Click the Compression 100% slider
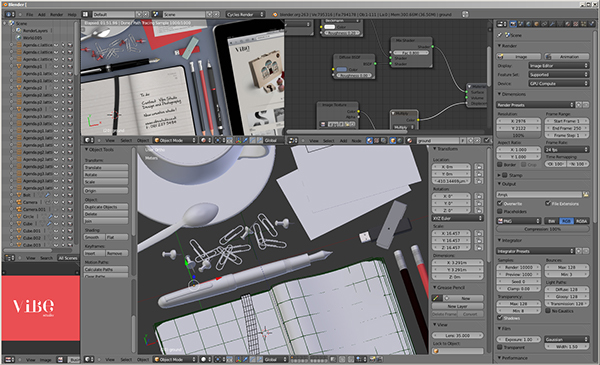Screen dimensions: 600x365 click(x=543, y=229)
